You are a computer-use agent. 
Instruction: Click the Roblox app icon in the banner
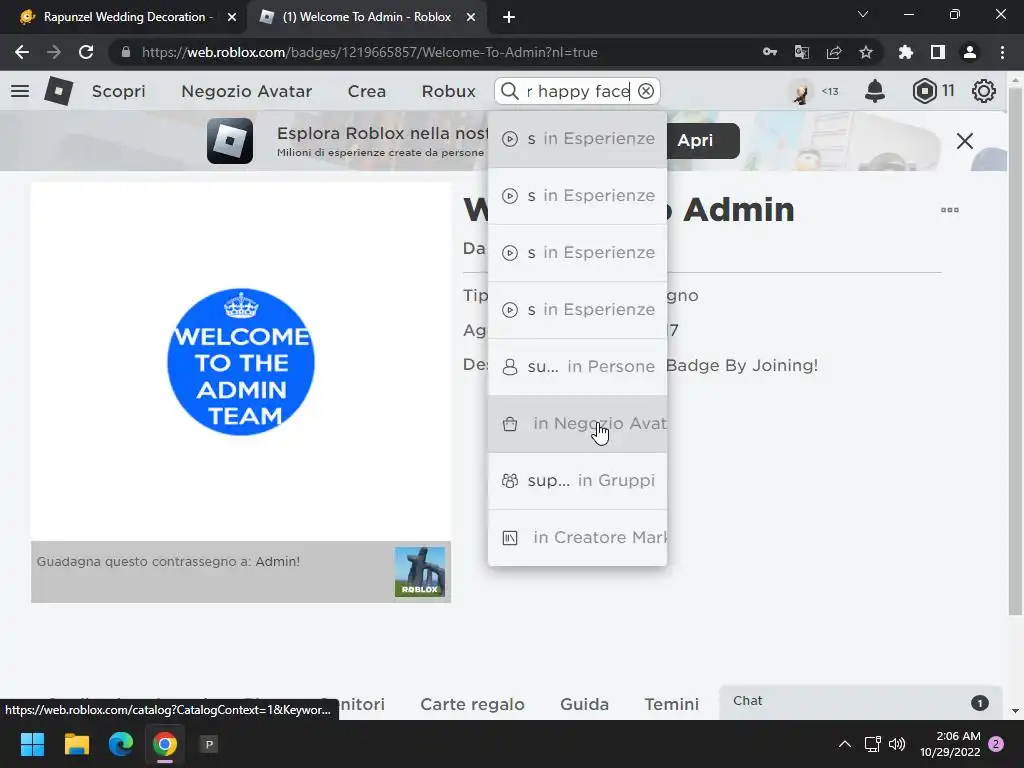point(230,141)
